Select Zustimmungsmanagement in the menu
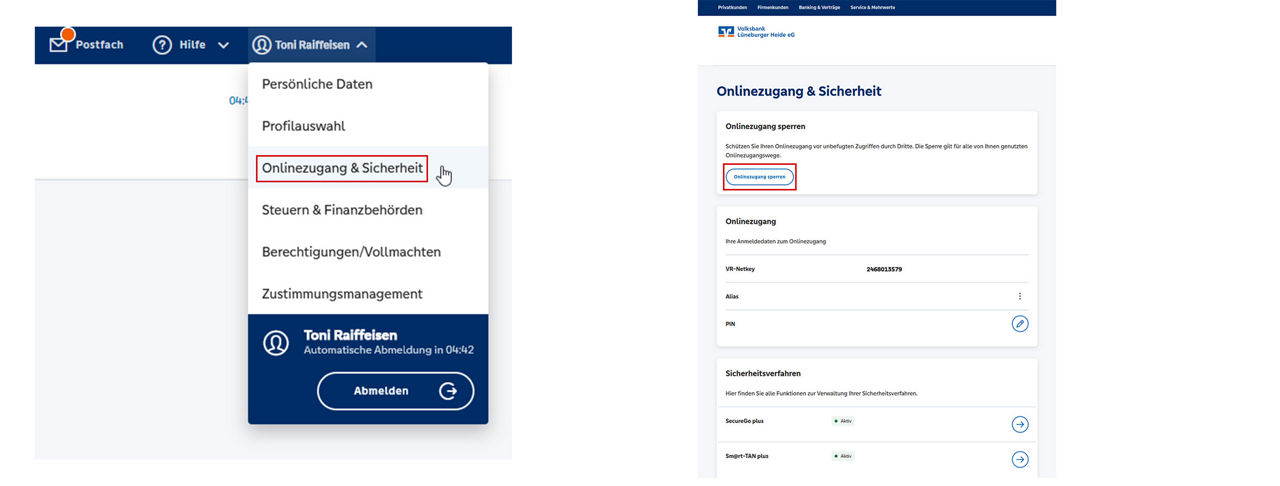Screen dimensions: 1280x486 [368, 294]
